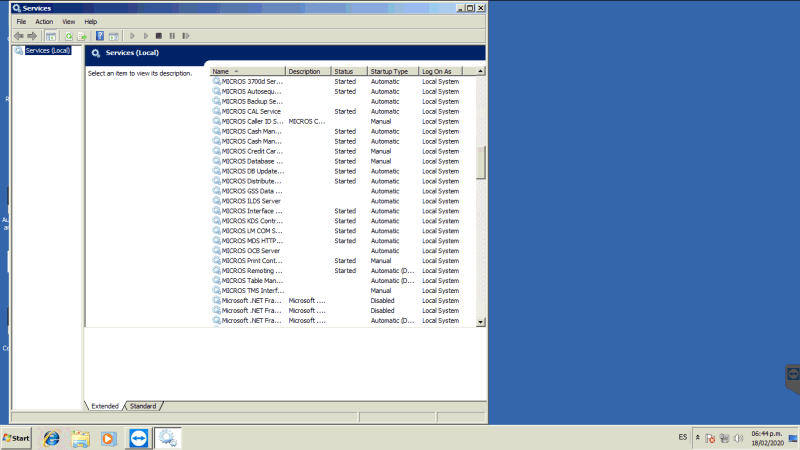800x450 pixels.
Task: Sort by the Name column header
Action: point(247,71)
